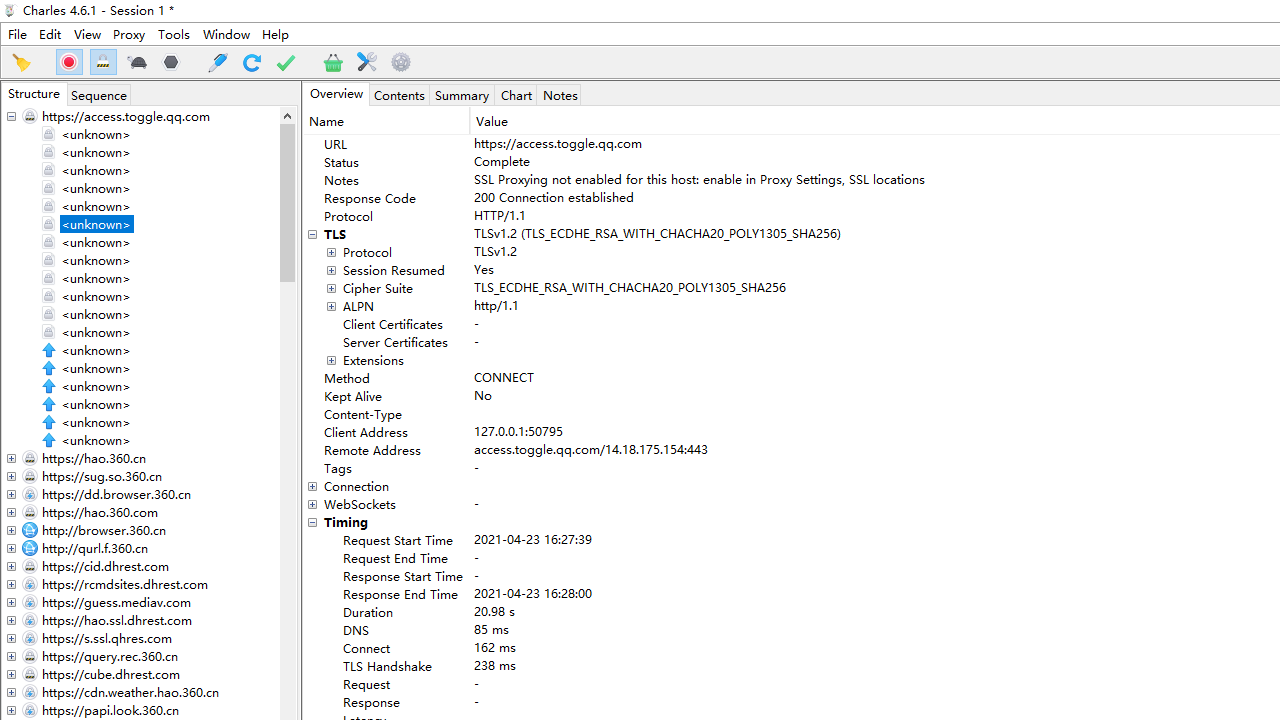
Task: Click the green shopping basket icon
Action: 333,63
